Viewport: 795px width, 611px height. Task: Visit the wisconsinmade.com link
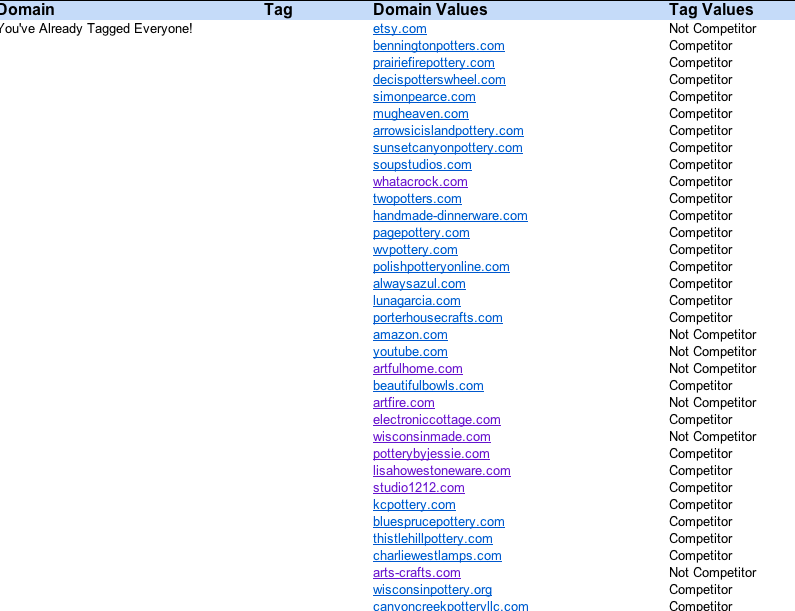pos(431,437)
